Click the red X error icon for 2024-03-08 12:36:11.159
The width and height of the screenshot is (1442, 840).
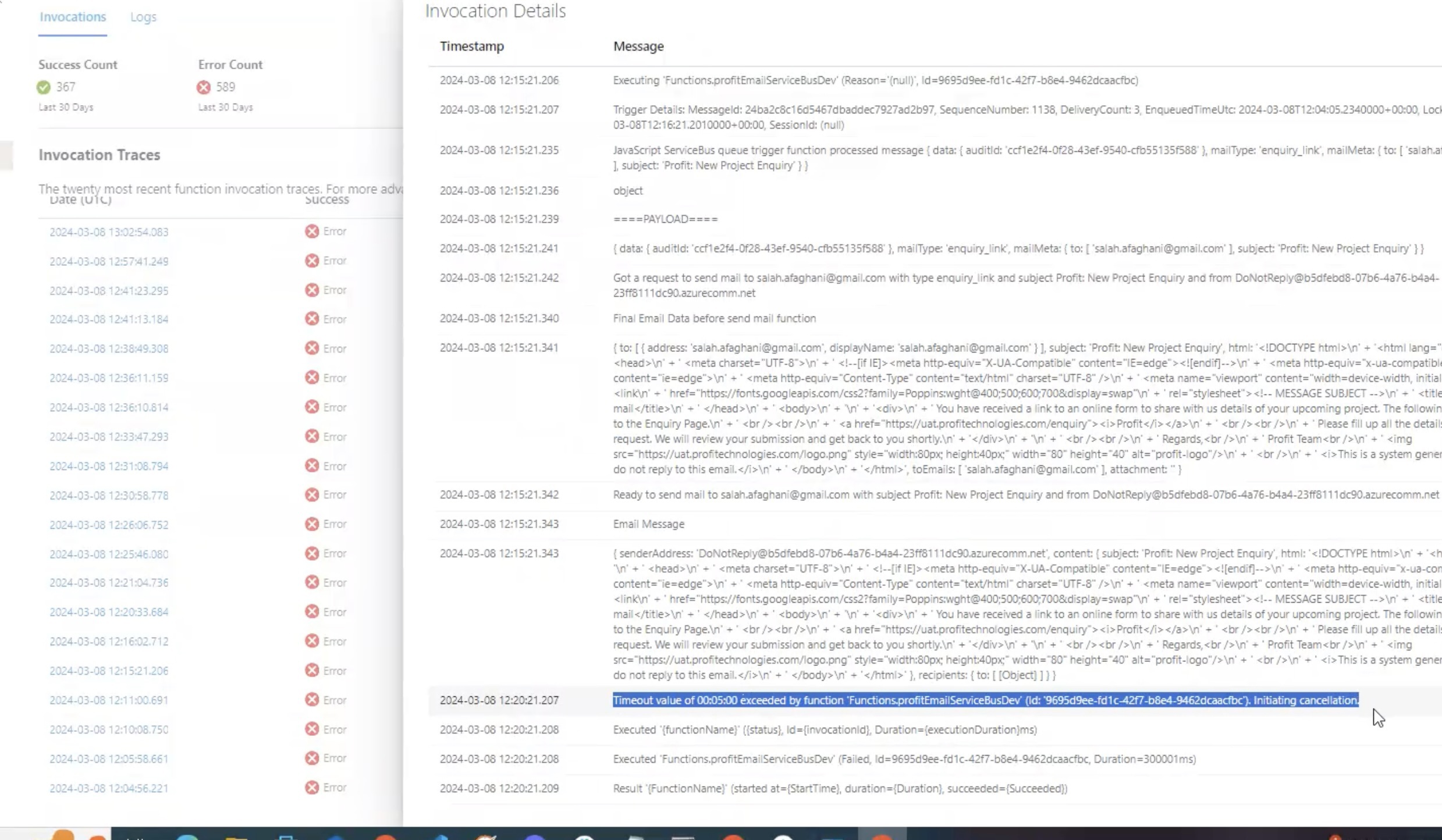click(x=312, y=377)
